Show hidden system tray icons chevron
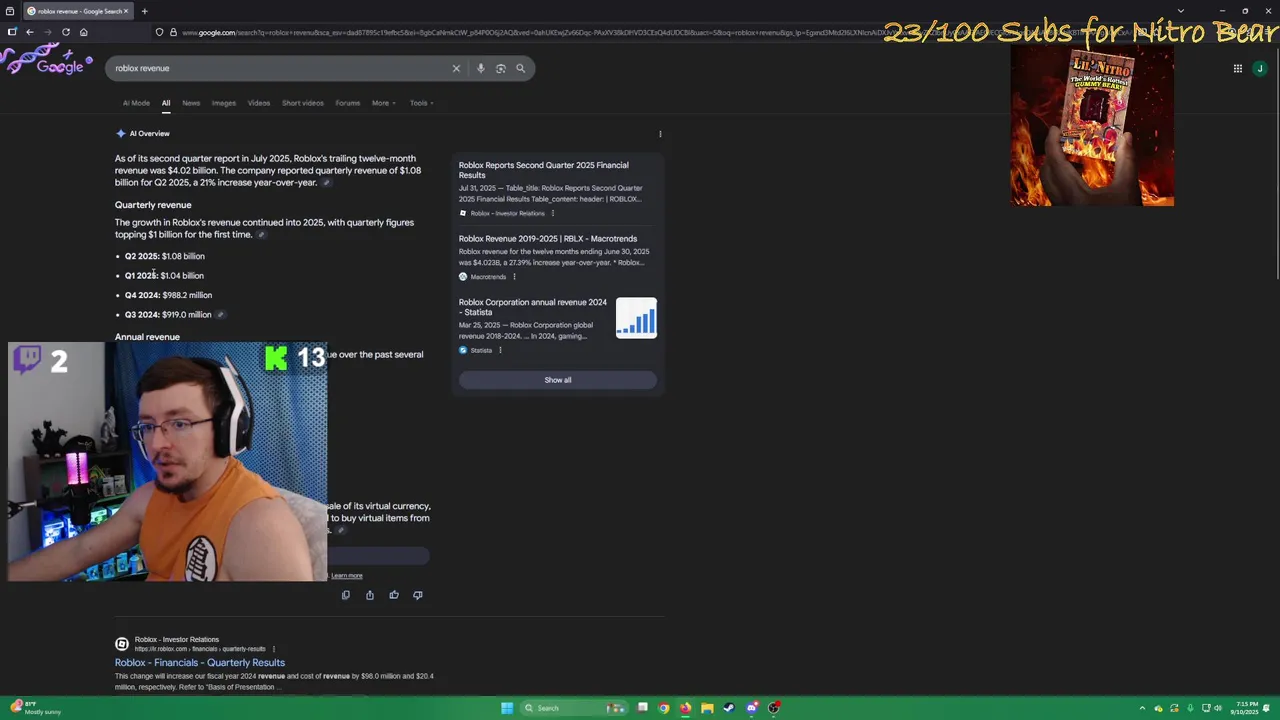 pos(1142,708)
